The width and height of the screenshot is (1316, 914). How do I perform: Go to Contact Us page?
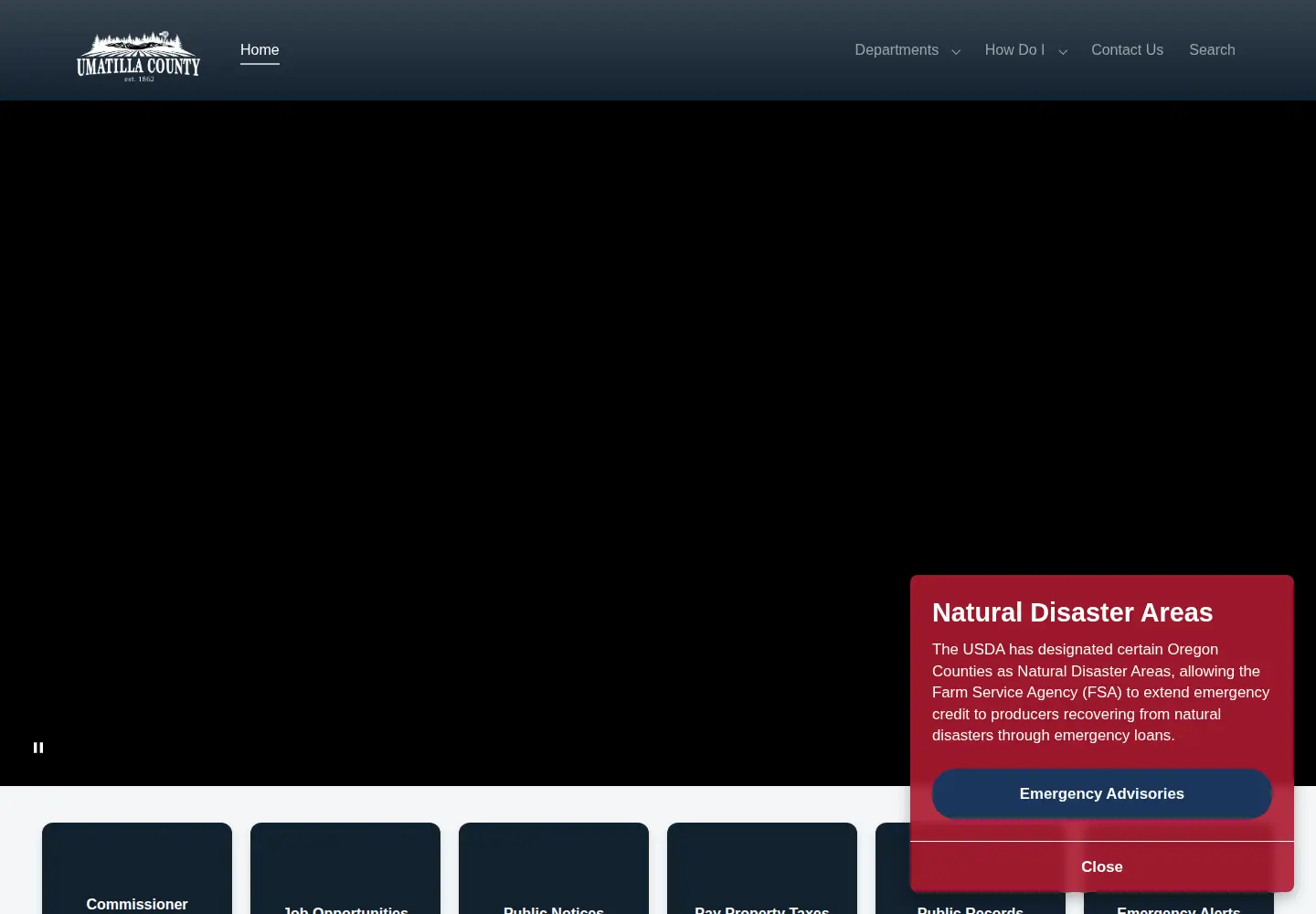(1127, 50)
